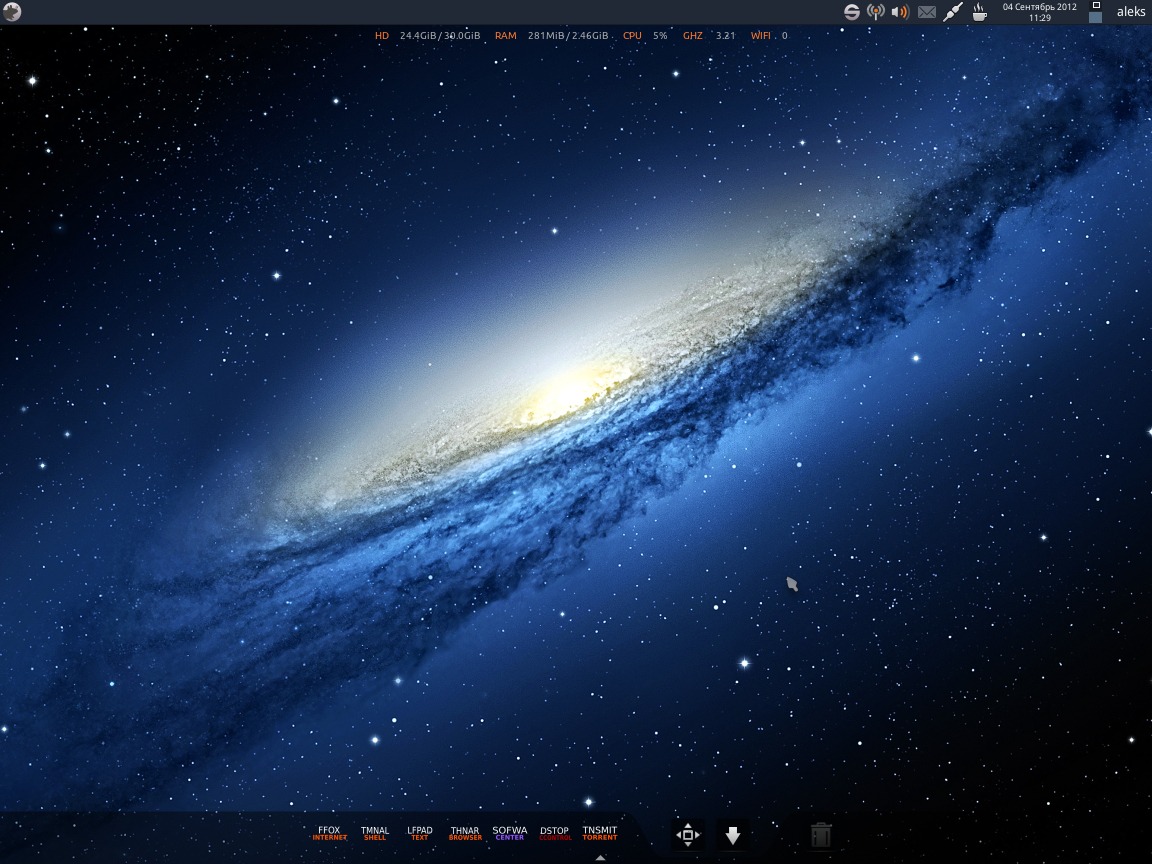Open the SOFWA Center launcher

510,833
